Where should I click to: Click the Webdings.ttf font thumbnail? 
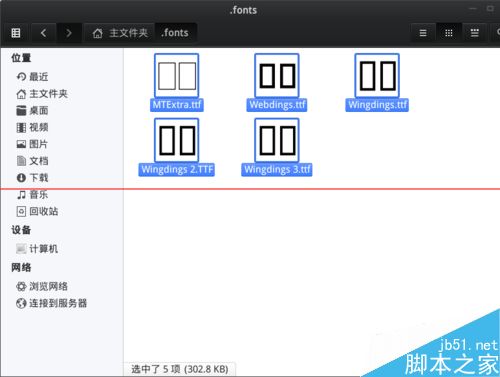277,76
